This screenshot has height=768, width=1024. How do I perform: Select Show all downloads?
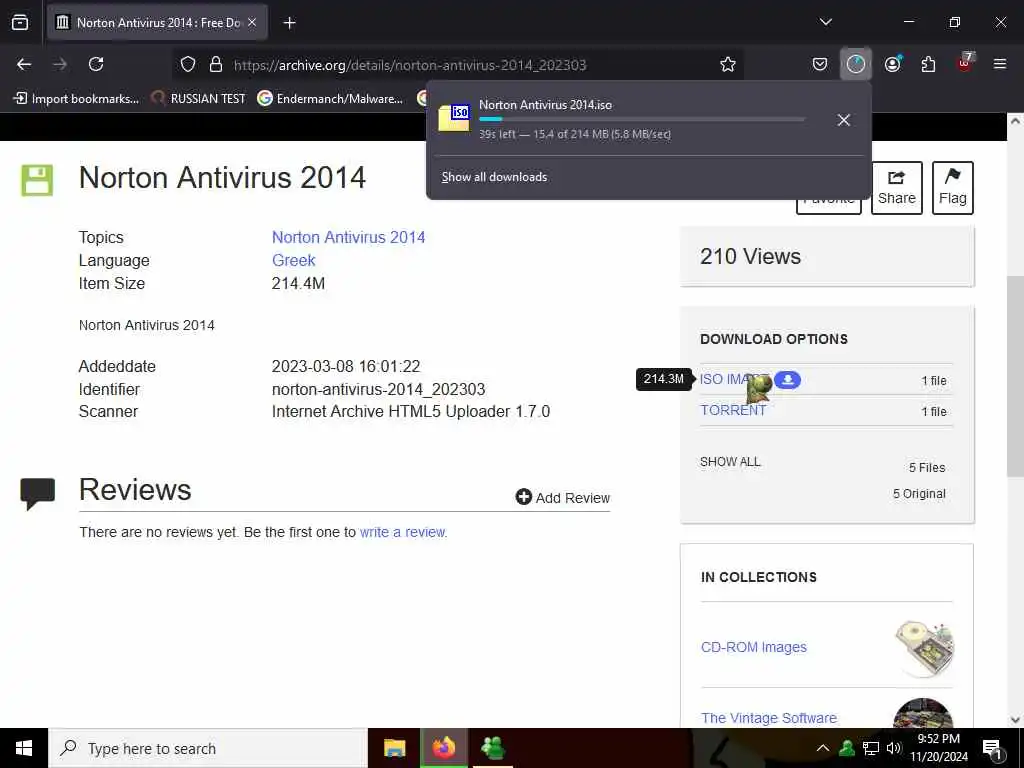pyautogui.click(x=494, y=177)
